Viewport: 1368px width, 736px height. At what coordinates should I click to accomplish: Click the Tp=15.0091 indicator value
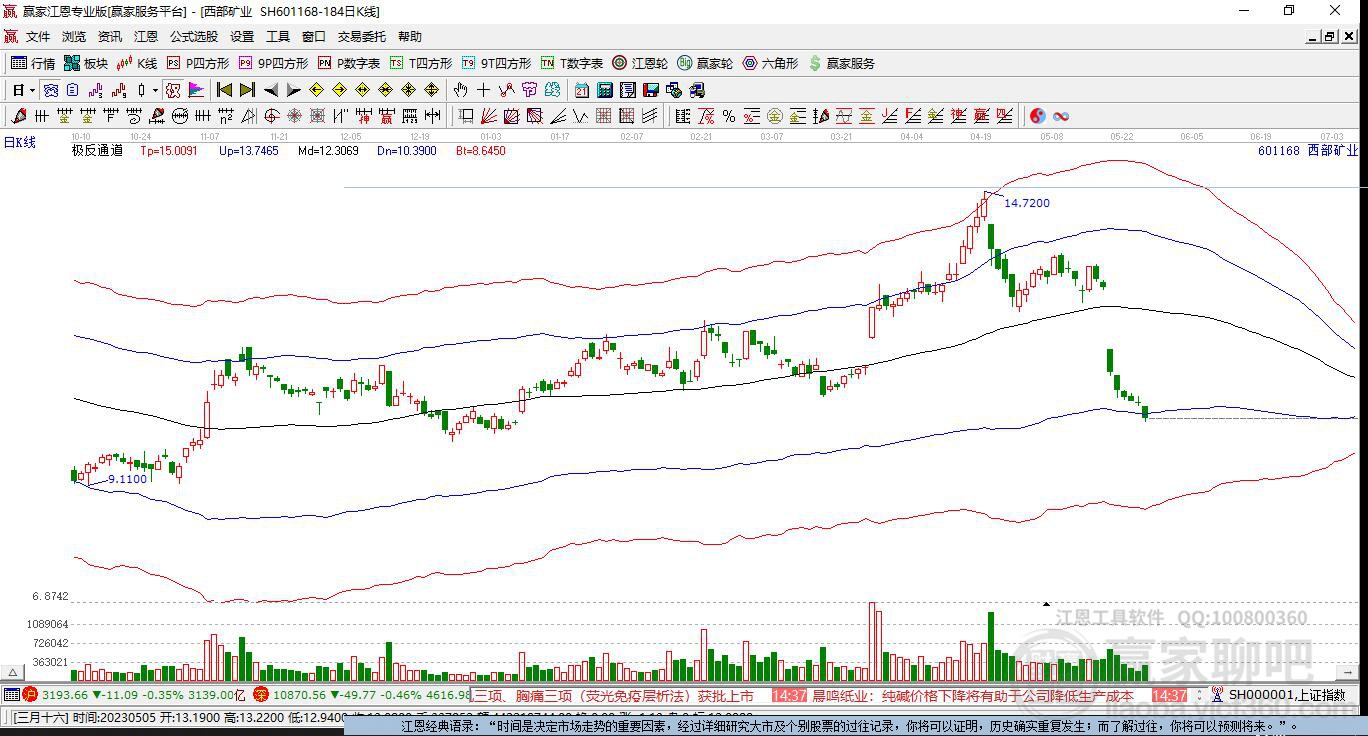[x=168, y=151]
